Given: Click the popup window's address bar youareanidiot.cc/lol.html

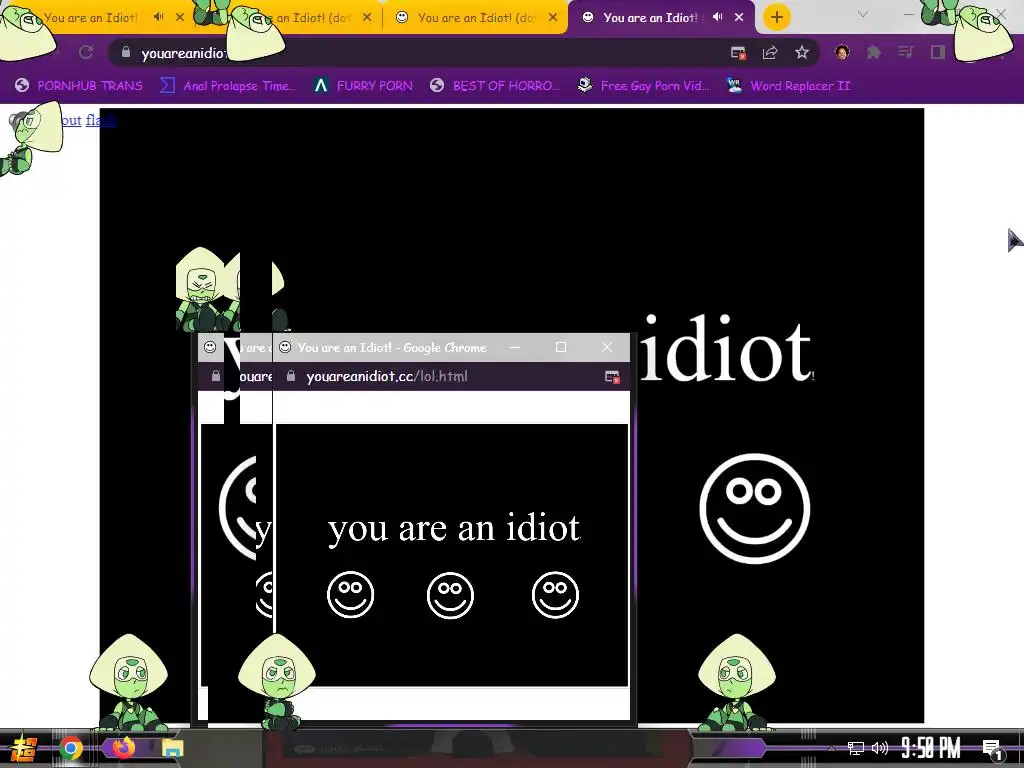Looking at the screenshot, I should coord(387,376).
